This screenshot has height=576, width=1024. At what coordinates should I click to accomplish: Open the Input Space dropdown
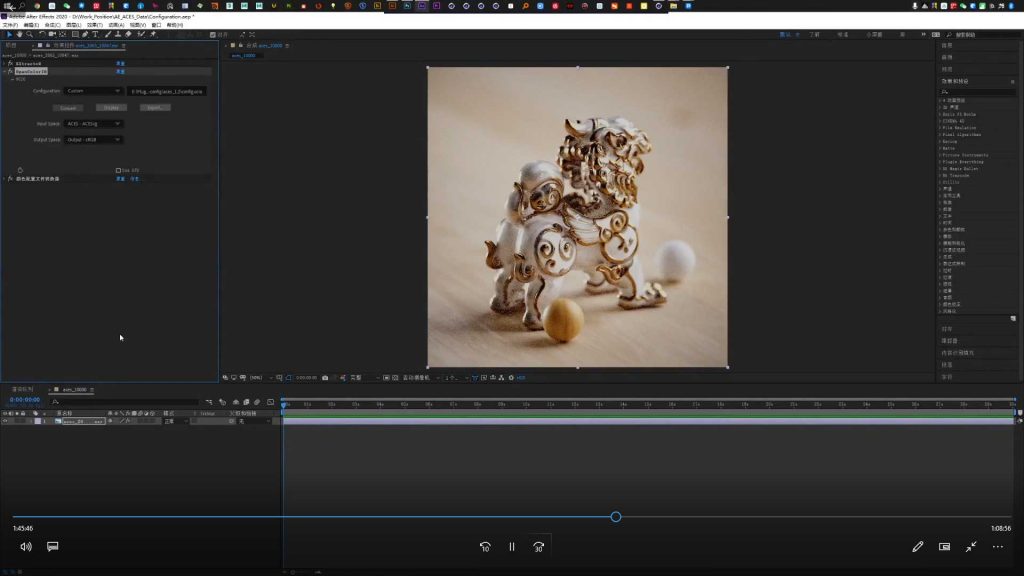[x=92, y=124]
